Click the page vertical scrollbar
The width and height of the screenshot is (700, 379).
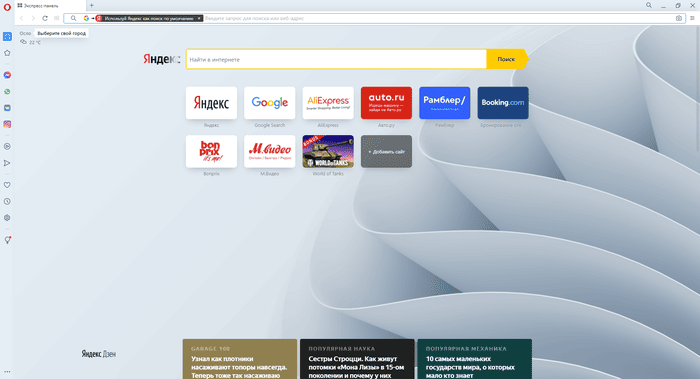pyautogui.click(x=697, y=89)
